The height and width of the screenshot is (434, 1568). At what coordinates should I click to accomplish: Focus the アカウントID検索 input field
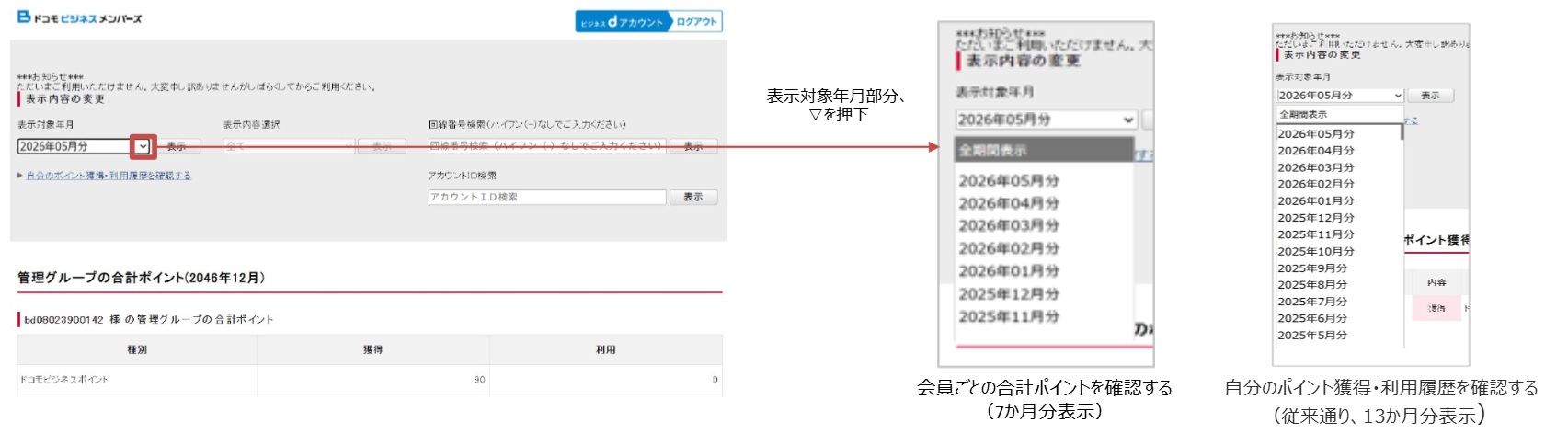tap(547, 197)
